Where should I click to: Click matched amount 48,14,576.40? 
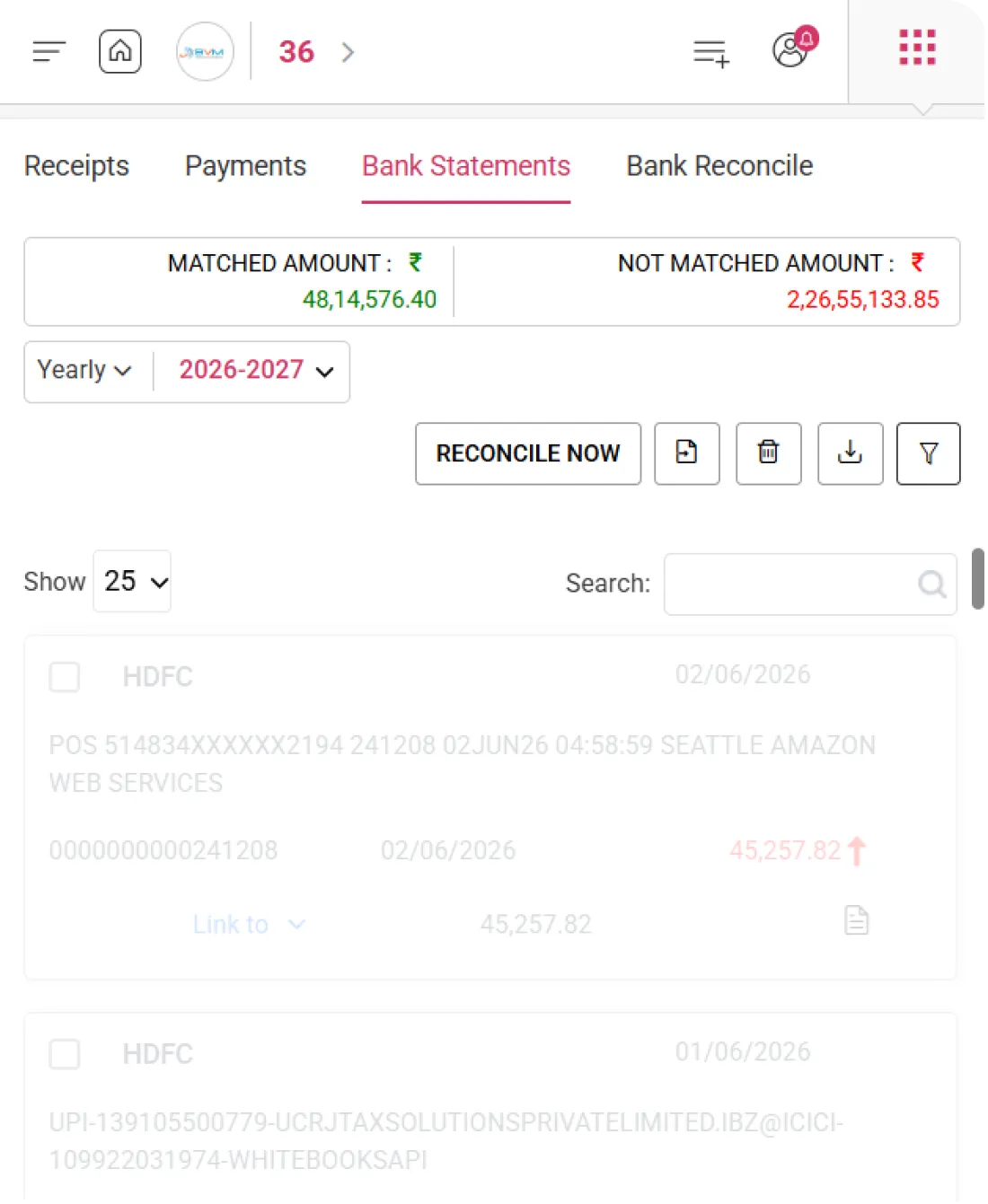(x=369, y=299)
